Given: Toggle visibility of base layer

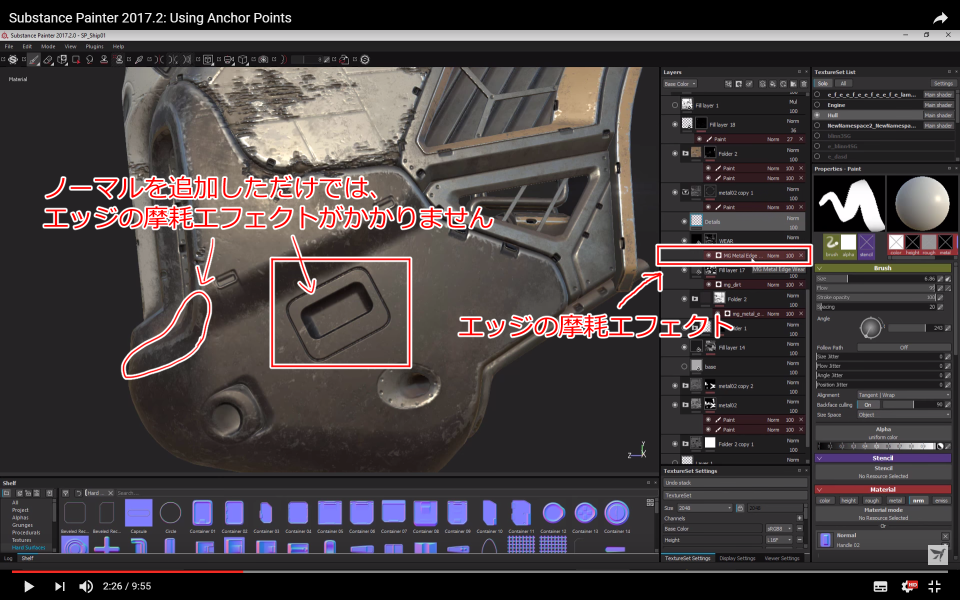Looking at the screenshot, I should click(x=684, y=366).
